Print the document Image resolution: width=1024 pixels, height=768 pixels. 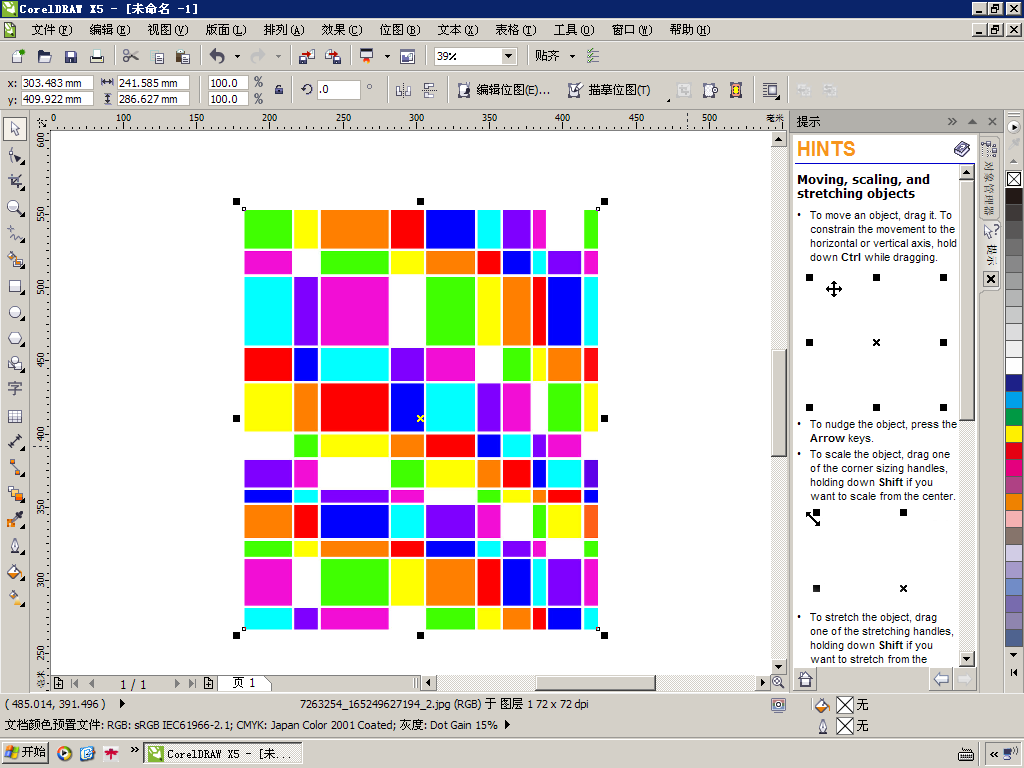pos(97,56)
